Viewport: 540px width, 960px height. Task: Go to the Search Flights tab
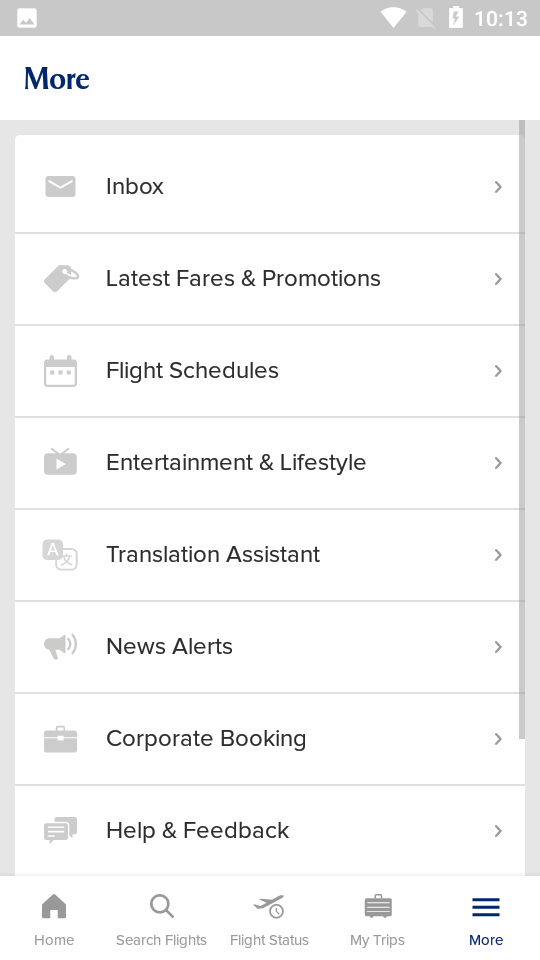[x=162, y=919]
